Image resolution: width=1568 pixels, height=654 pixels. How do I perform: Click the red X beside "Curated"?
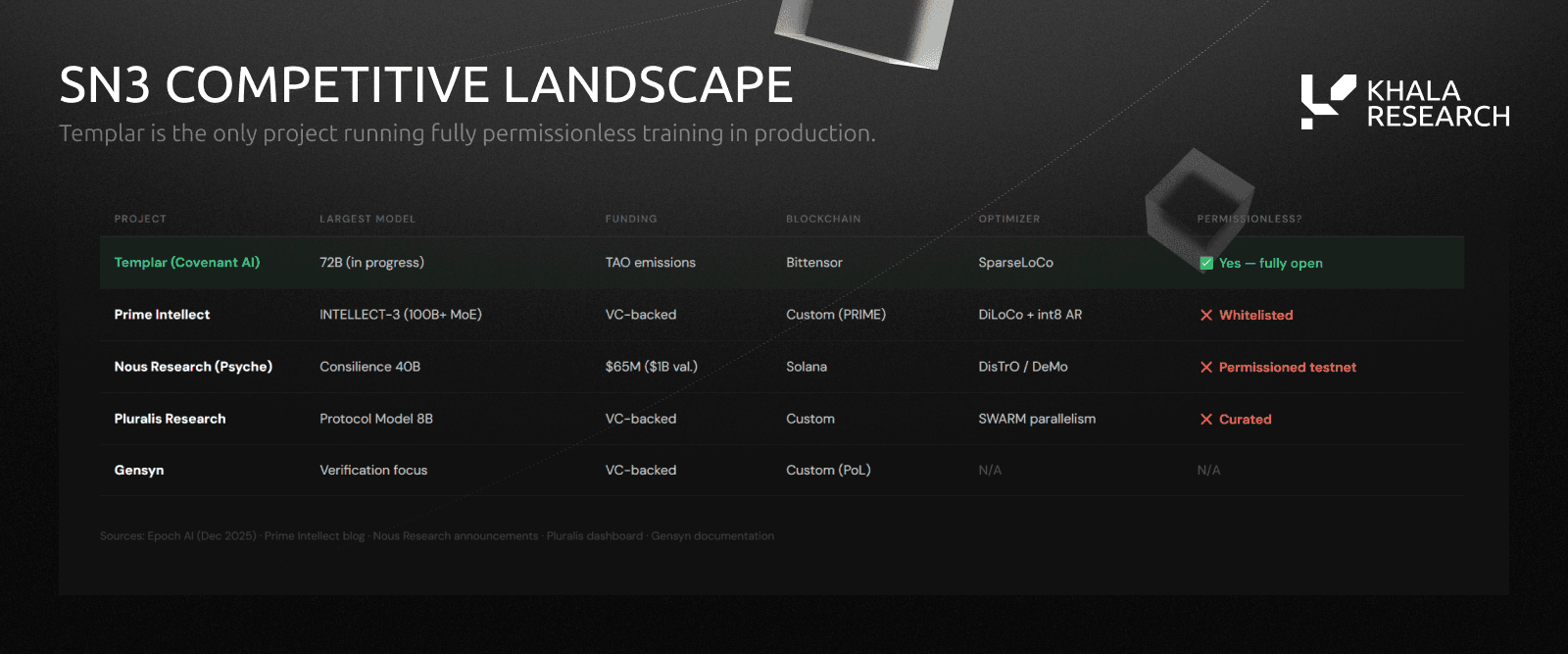(1206, 419)
